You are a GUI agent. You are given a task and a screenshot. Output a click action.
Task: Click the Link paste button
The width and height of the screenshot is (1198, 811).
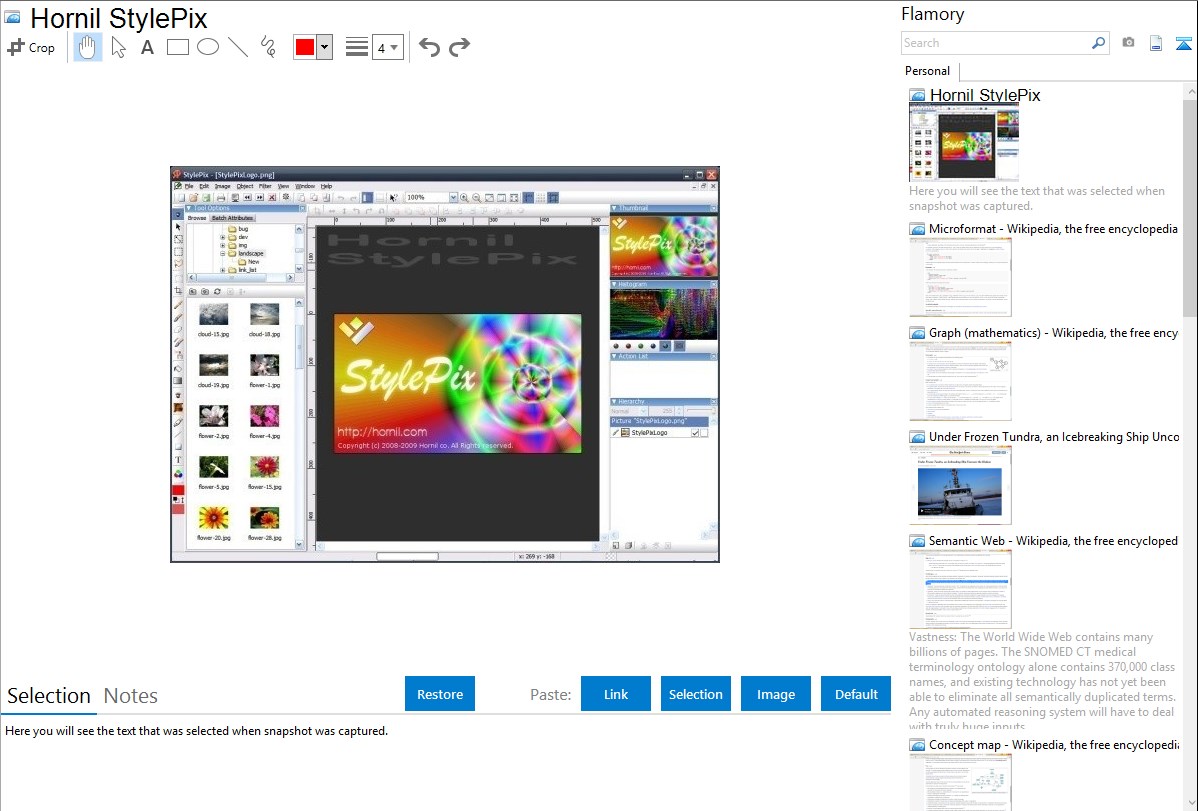click(616, 694)
